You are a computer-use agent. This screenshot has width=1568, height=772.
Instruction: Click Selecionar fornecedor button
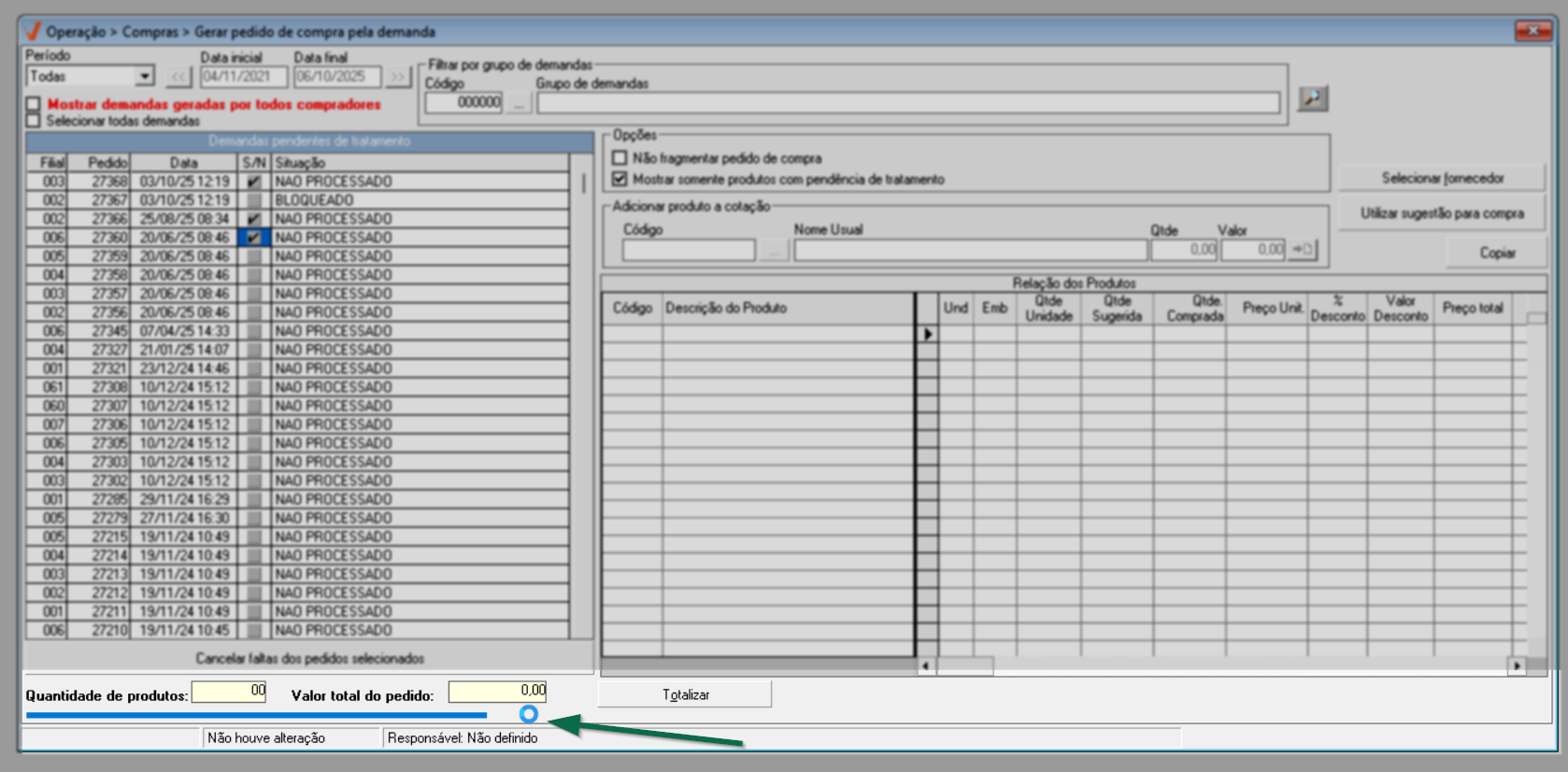1441,178
